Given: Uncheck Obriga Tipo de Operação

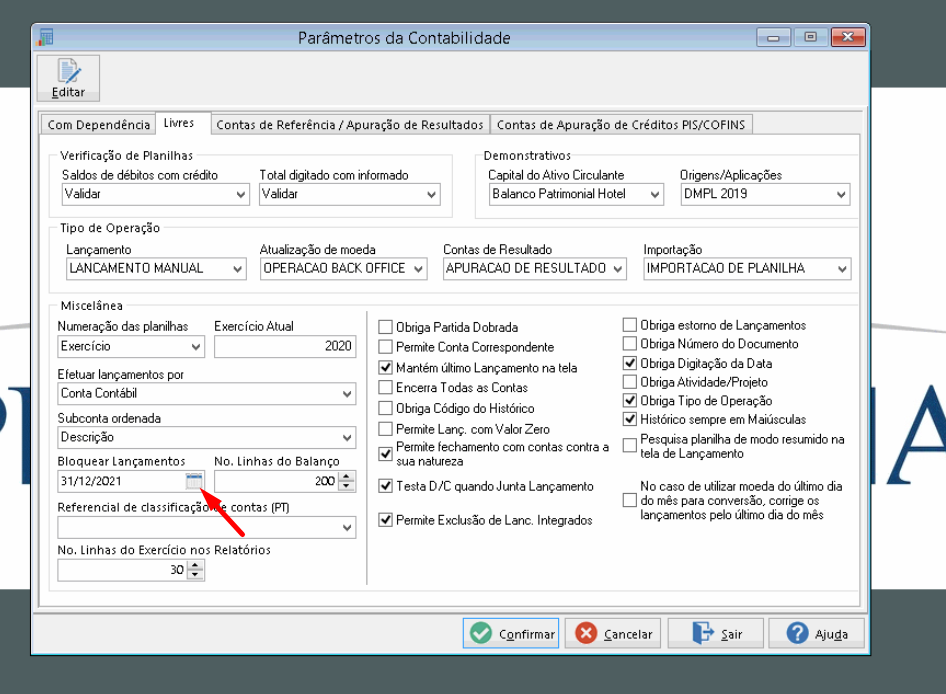Looking at the screenshot, I should pos(630,401).
